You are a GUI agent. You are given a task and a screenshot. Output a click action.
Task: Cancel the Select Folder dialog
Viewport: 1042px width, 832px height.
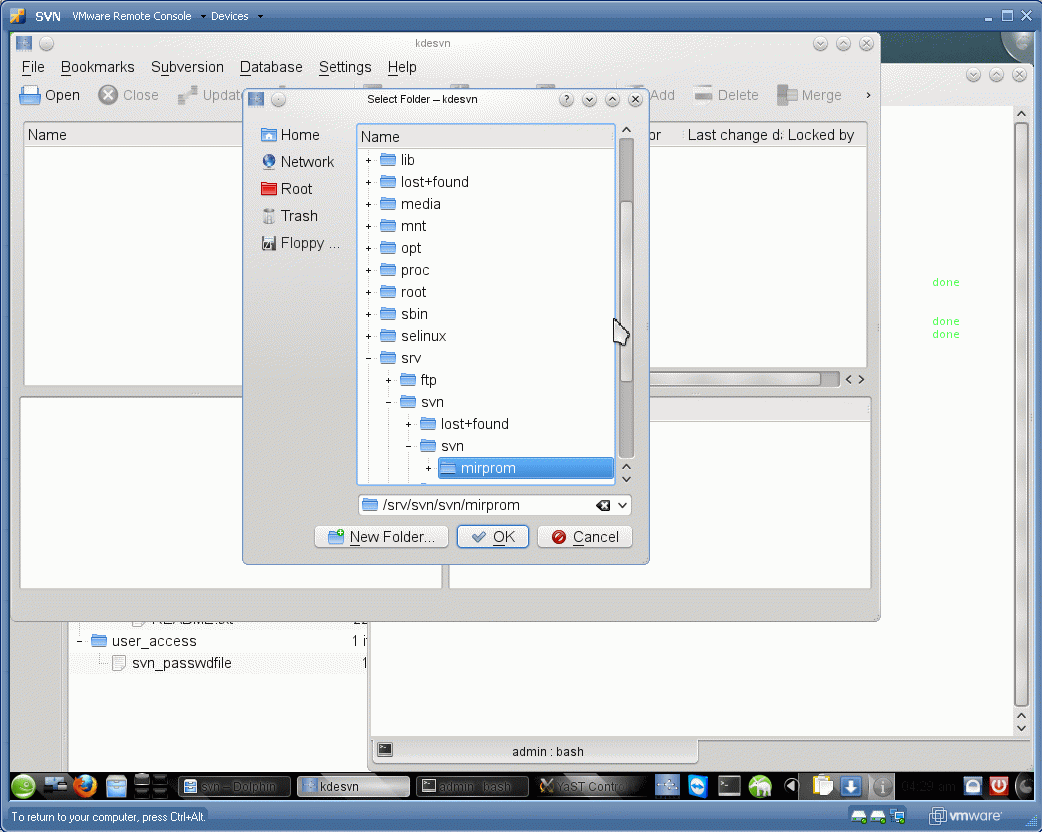pos(585,537)
